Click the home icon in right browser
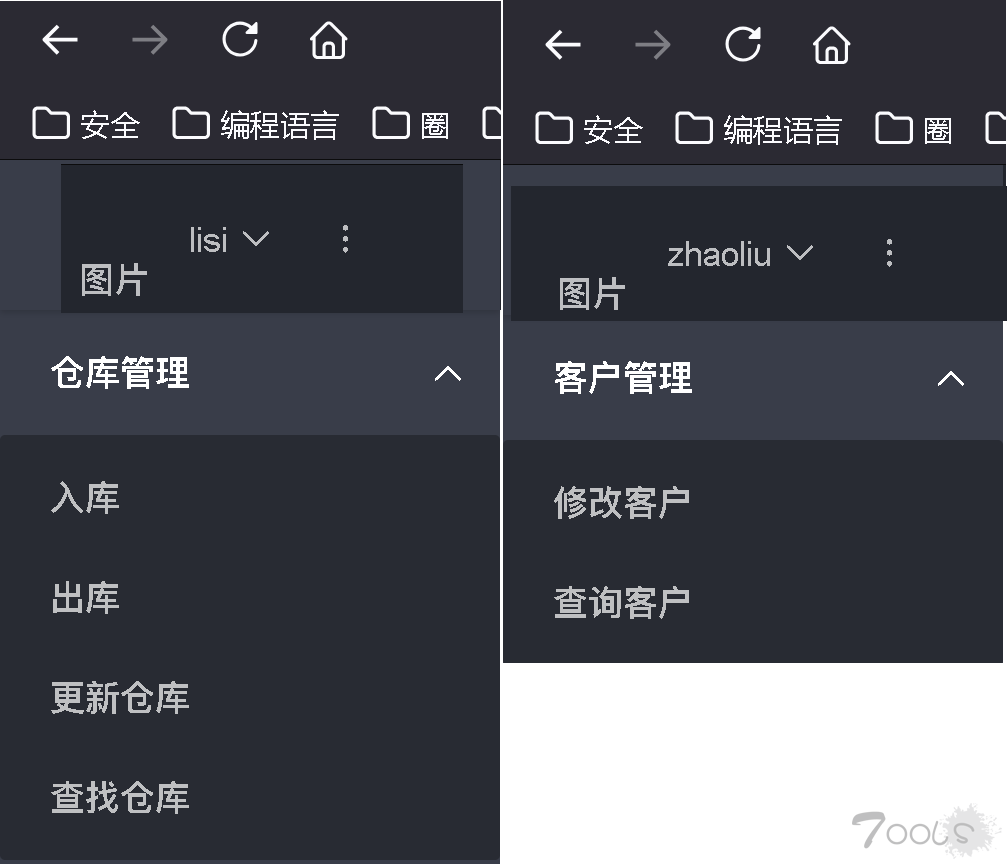The height and width of the screenshot is (864, 1007). [832, 45]
